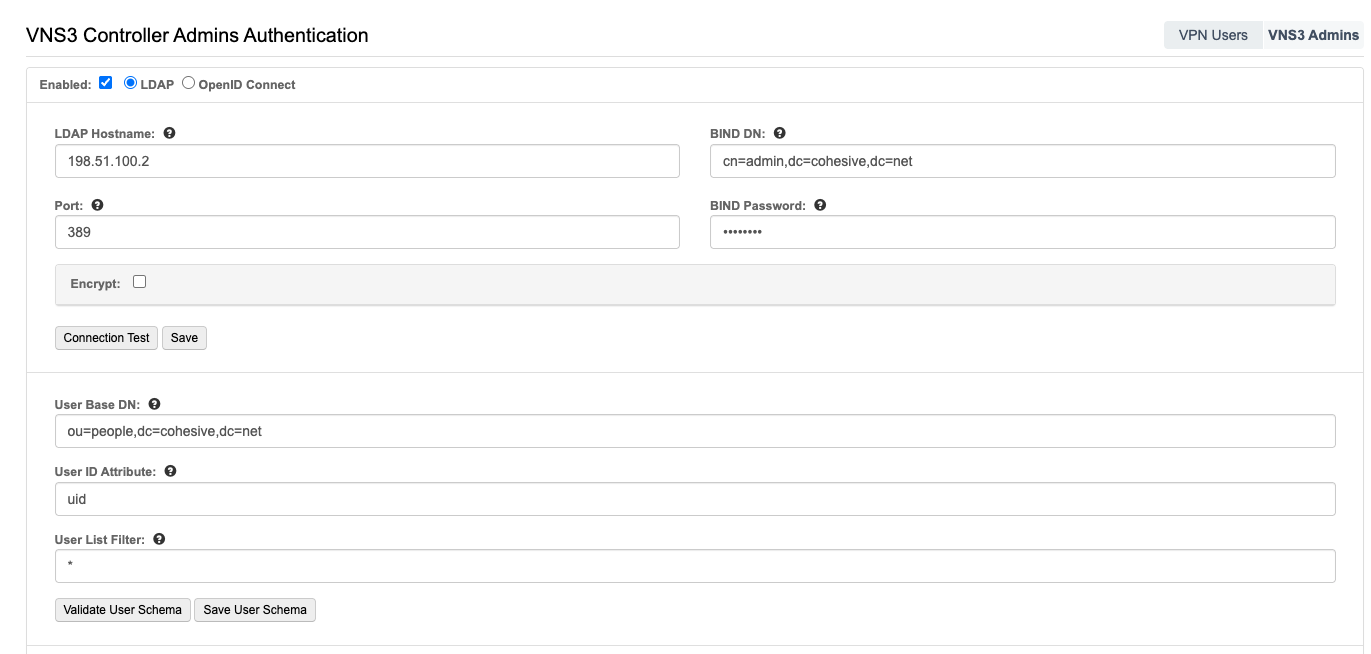The width and height of the screenshot is (1371, 654).
Task: Focus the Port input field
Action: [367, 232]
